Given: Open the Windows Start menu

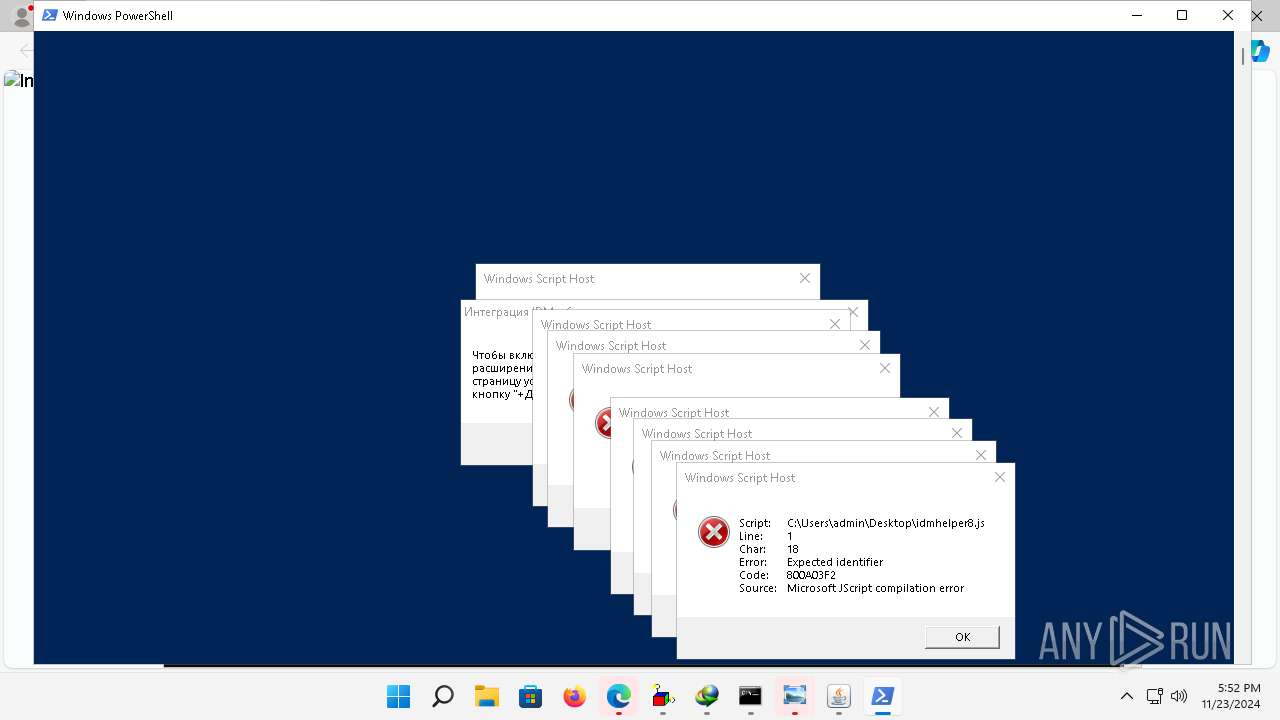Looking at the screenshot, I should click(398, 696).
